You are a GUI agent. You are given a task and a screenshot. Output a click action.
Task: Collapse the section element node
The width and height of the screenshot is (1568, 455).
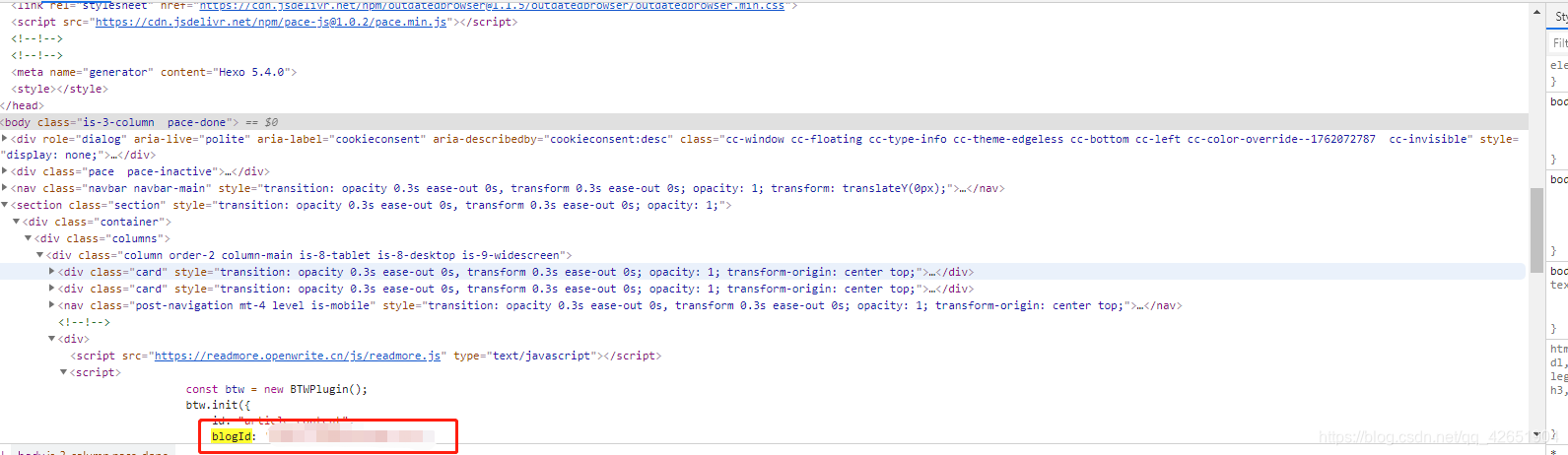[6, 205]
